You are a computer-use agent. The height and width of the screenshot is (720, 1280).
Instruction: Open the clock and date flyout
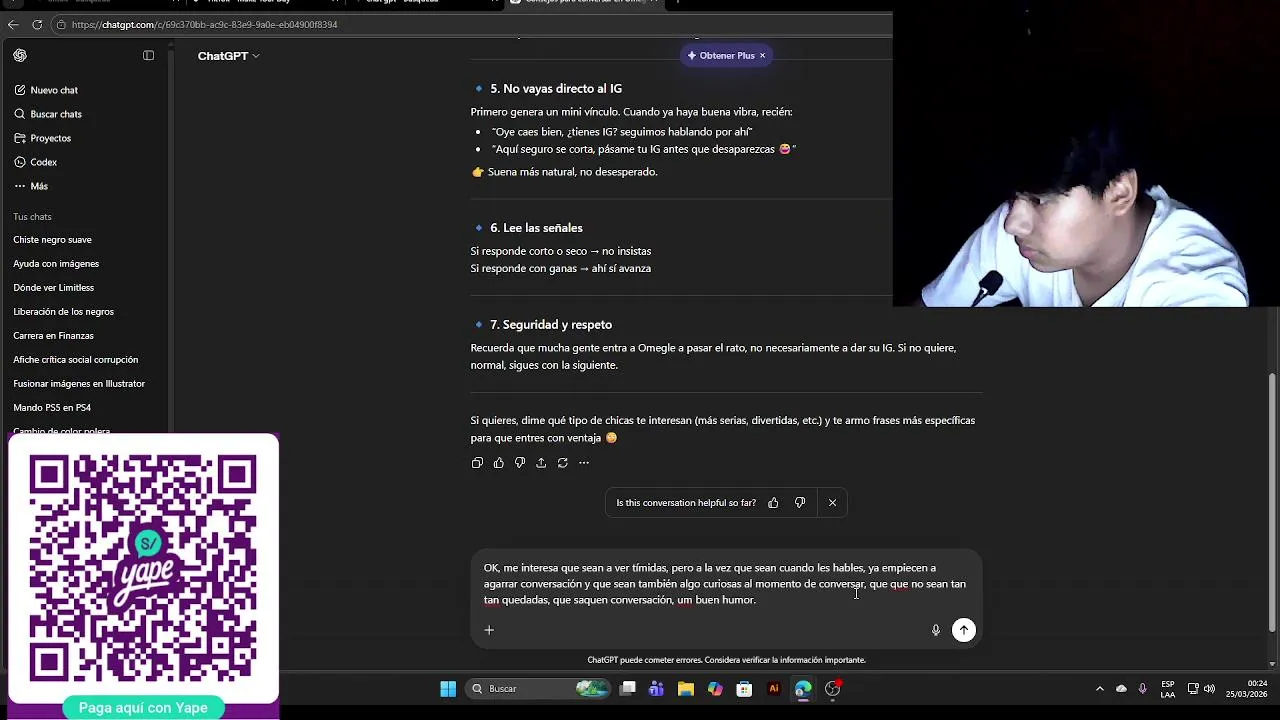click(x=1248, y=689)
